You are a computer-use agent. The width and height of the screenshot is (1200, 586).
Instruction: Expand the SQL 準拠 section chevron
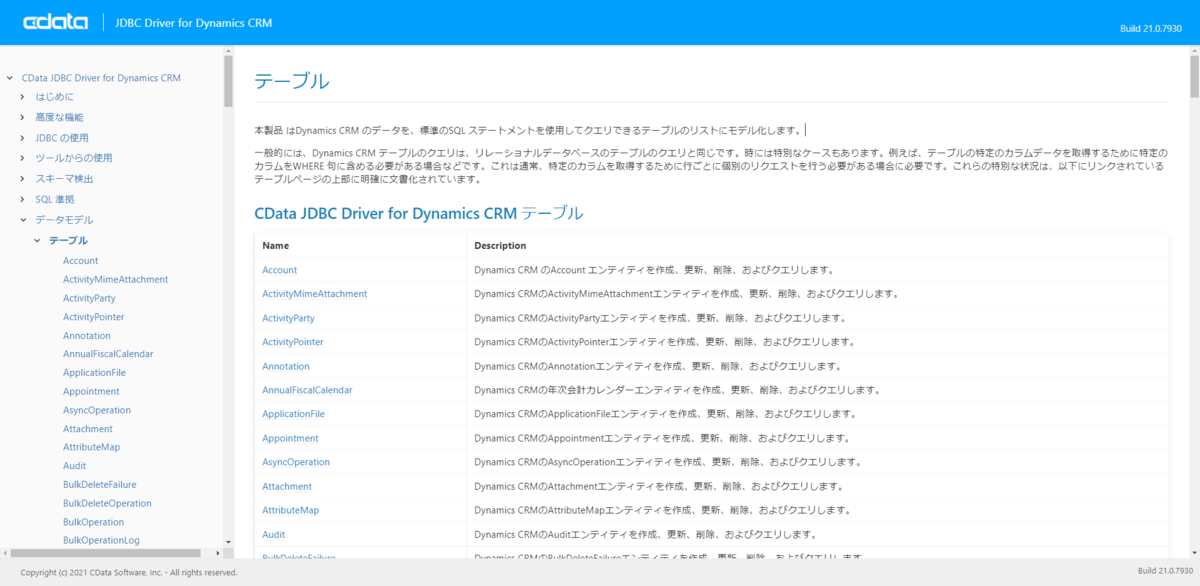(23, 199)
